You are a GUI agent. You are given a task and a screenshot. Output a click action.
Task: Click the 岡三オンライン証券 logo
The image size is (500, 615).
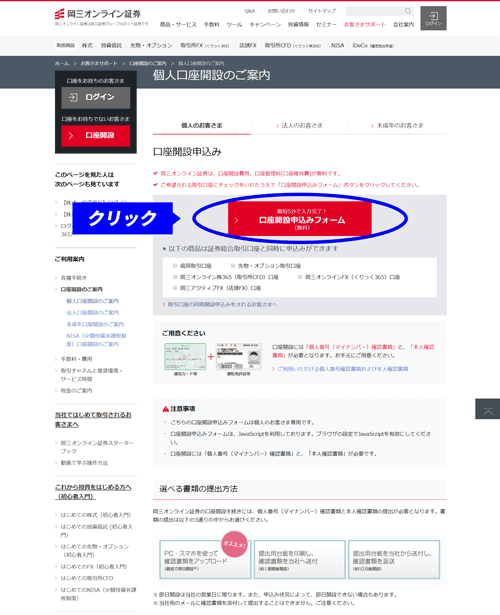(x=98, y=14)
